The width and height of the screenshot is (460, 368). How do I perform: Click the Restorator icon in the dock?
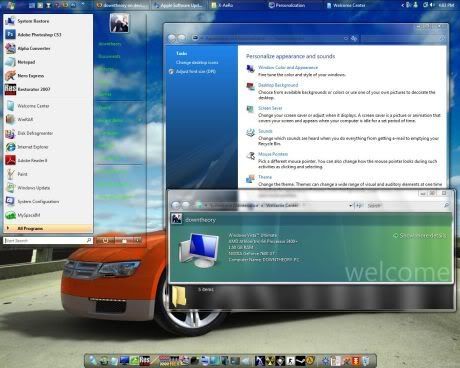point(145,361)
